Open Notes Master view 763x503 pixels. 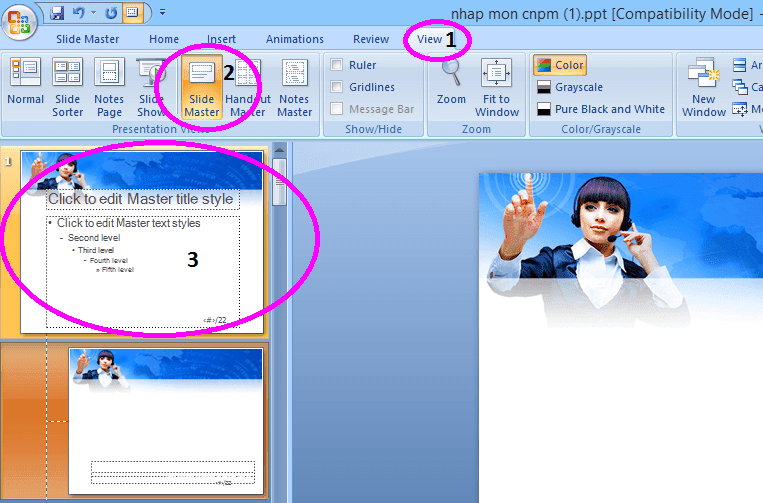coord(294,88)
